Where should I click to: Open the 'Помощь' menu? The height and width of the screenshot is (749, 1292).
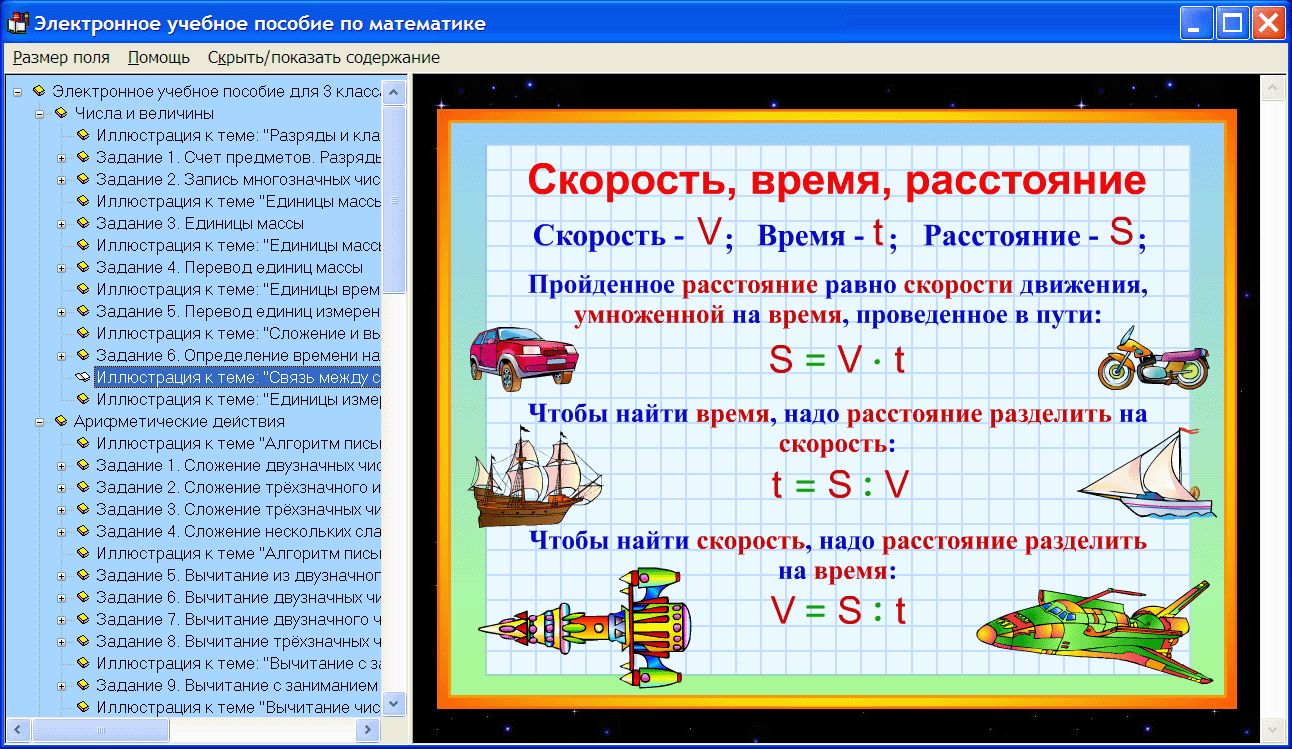coord(159,58)
